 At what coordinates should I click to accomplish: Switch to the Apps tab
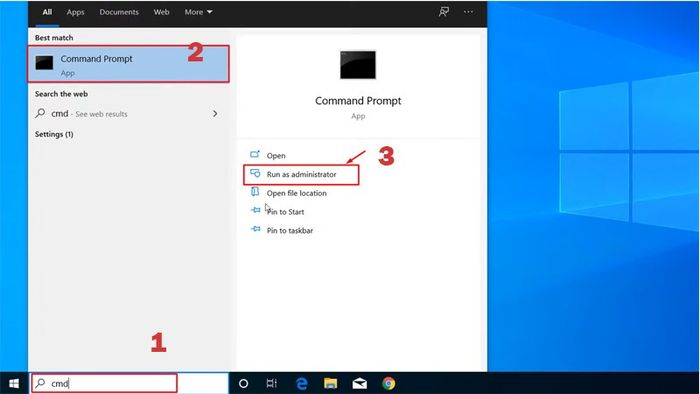[x=75, y=12]
